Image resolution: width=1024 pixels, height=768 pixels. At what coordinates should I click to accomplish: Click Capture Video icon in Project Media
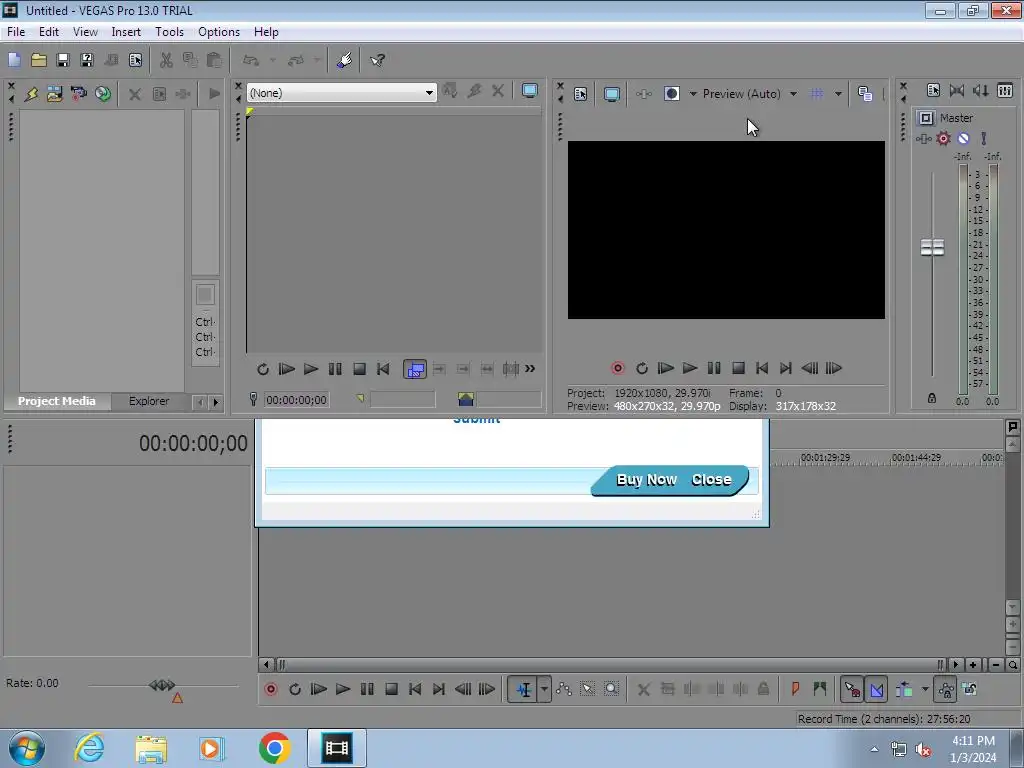78,93
